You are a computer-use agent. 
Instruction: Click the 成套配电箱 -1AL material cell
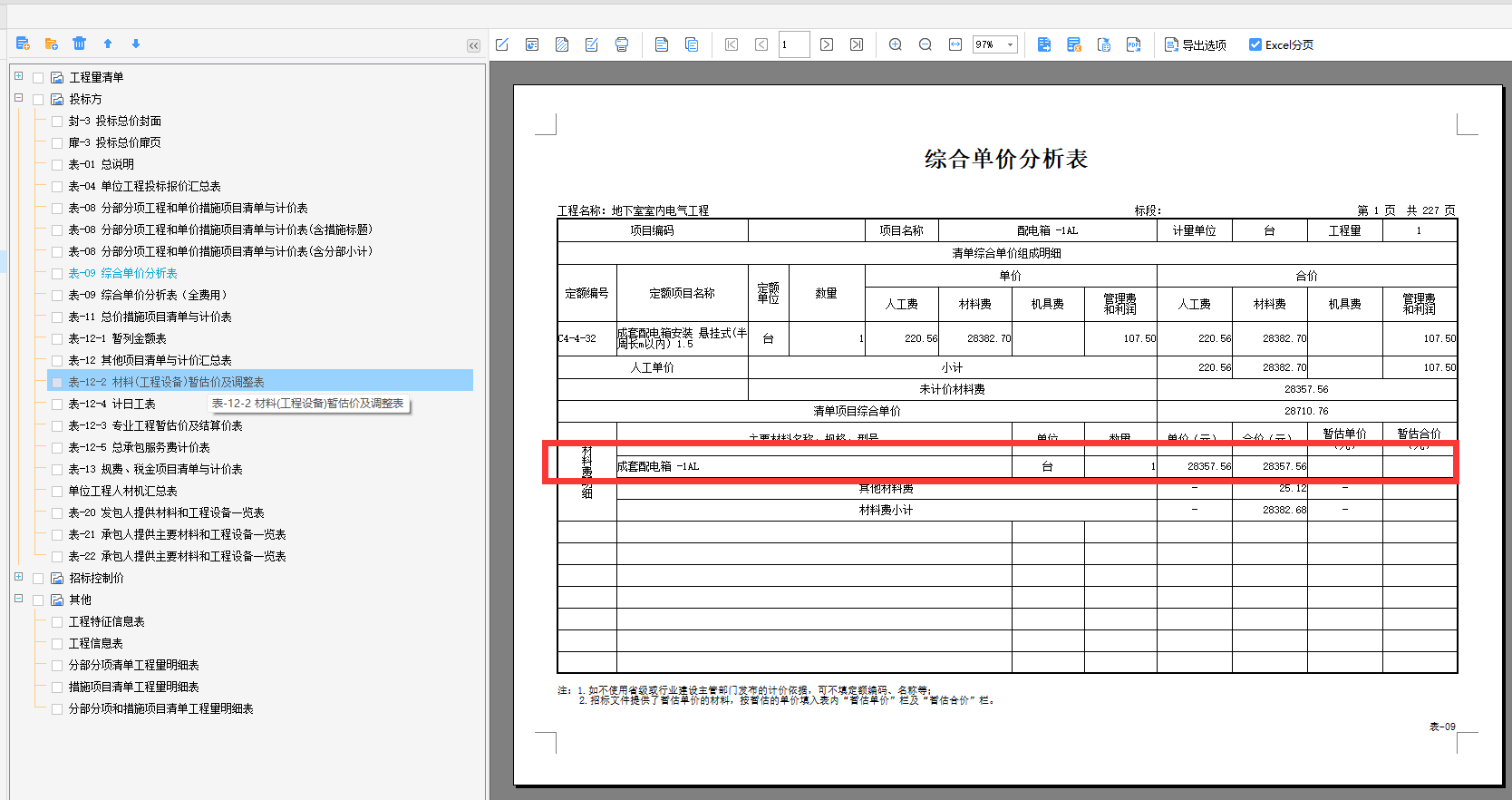pyautogui.click(x=814, y=466)
